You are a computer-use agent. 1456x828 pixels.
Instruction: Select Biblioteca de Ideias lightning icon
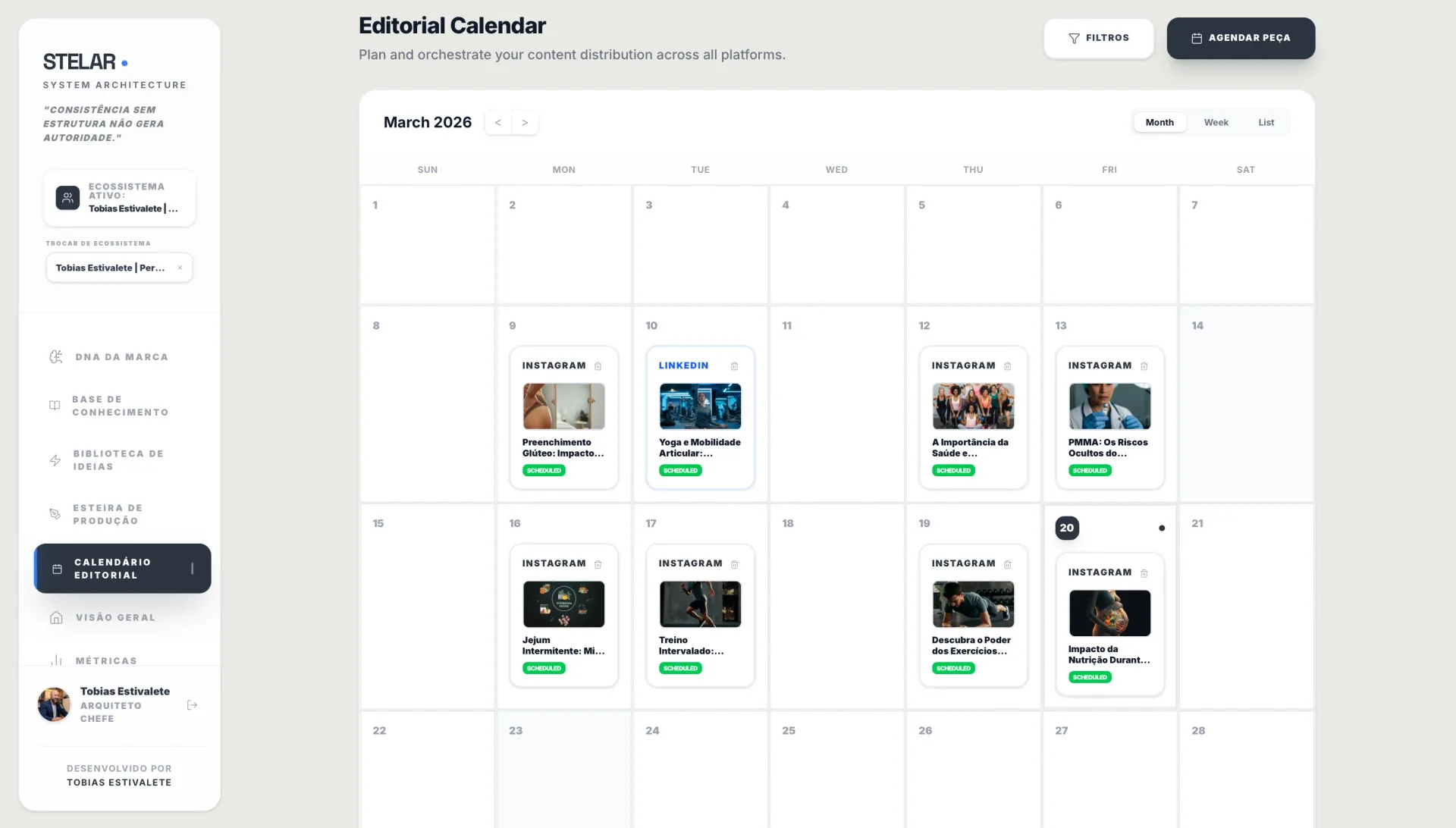point(55,459)
